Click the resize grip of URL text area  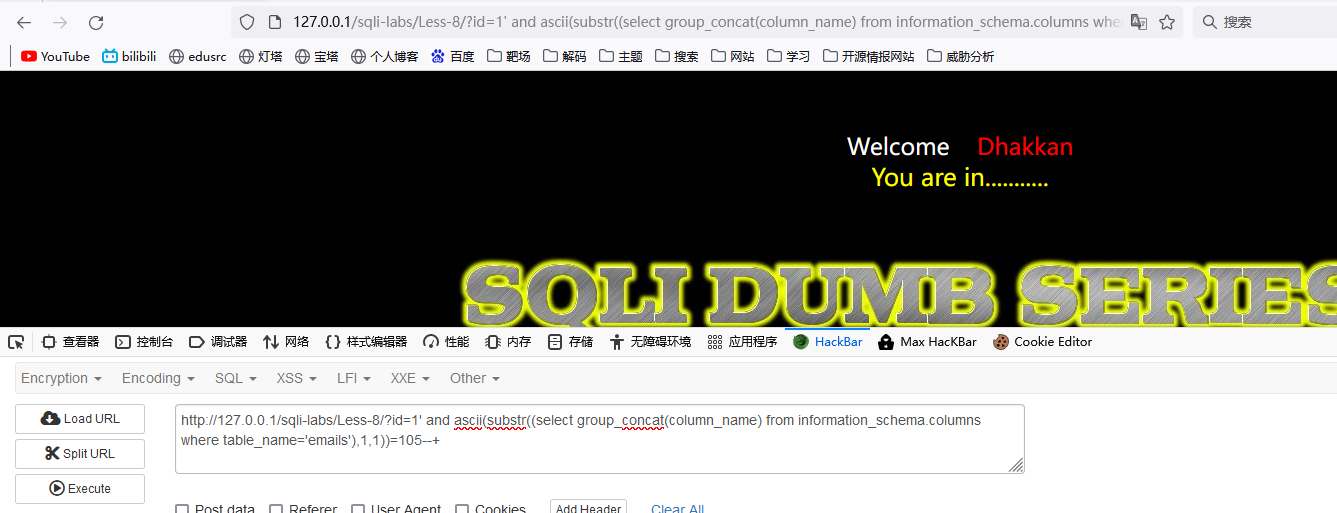tap(1016, 465)
